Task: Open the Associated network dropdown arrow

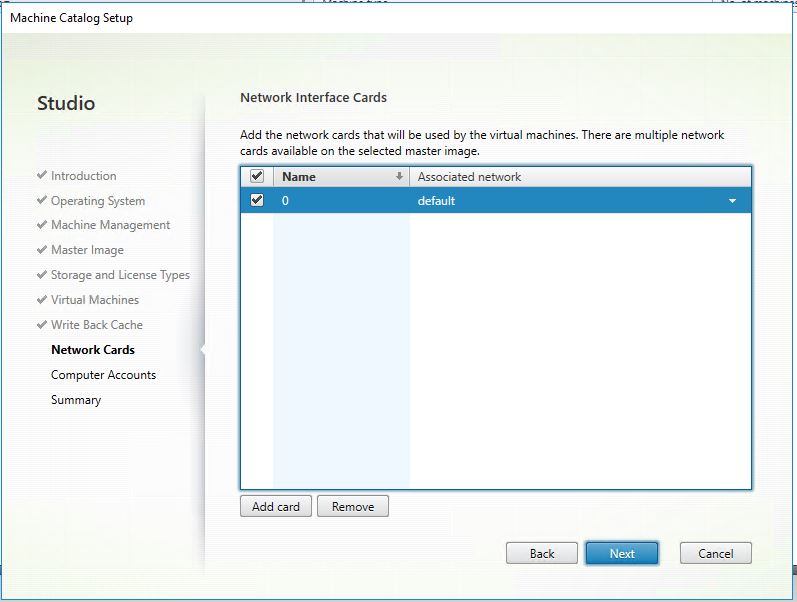Action: coord(733,201)
